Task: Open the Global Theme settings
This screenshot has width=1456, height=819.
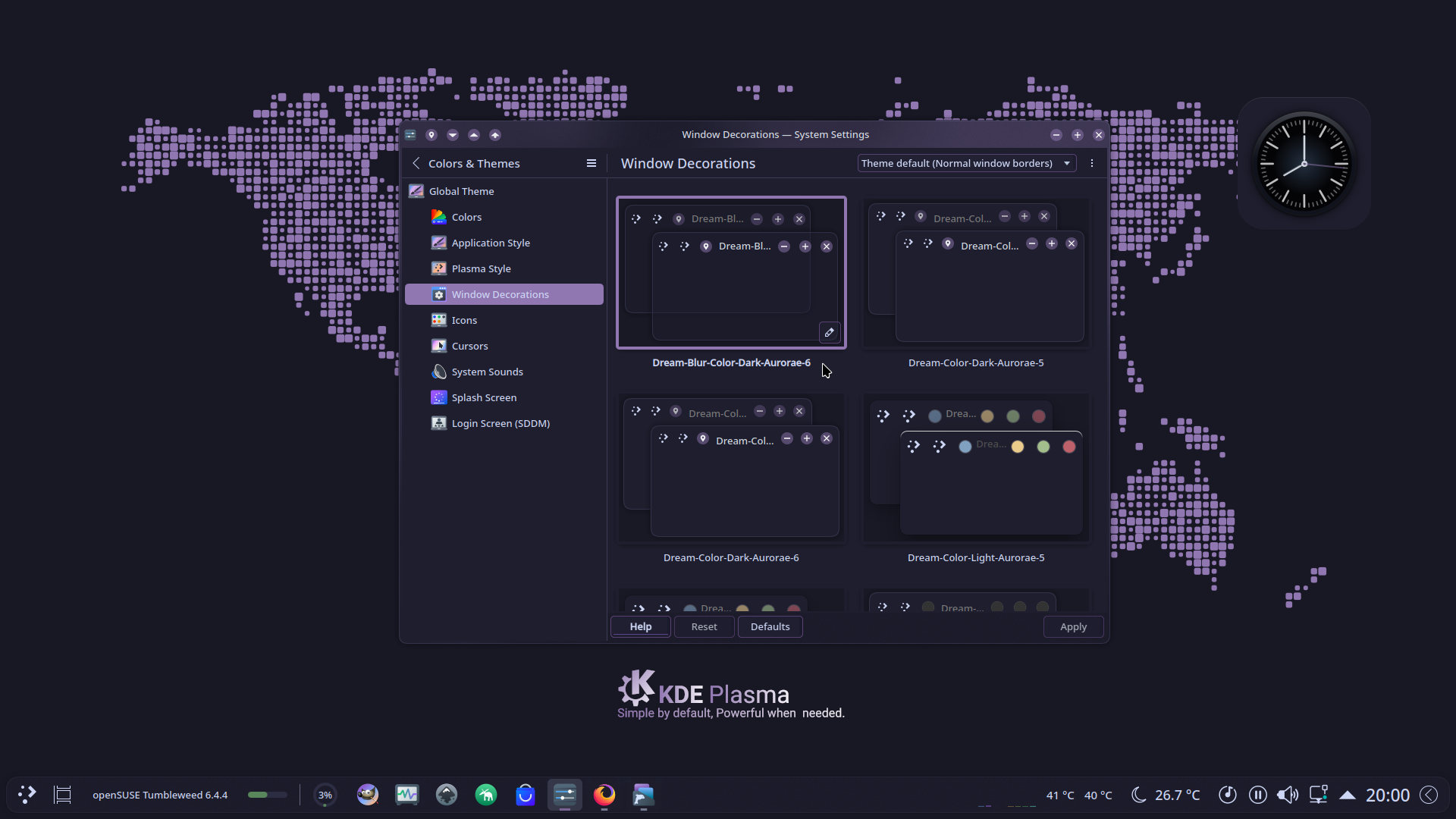Action: click(x=460, y=191)
